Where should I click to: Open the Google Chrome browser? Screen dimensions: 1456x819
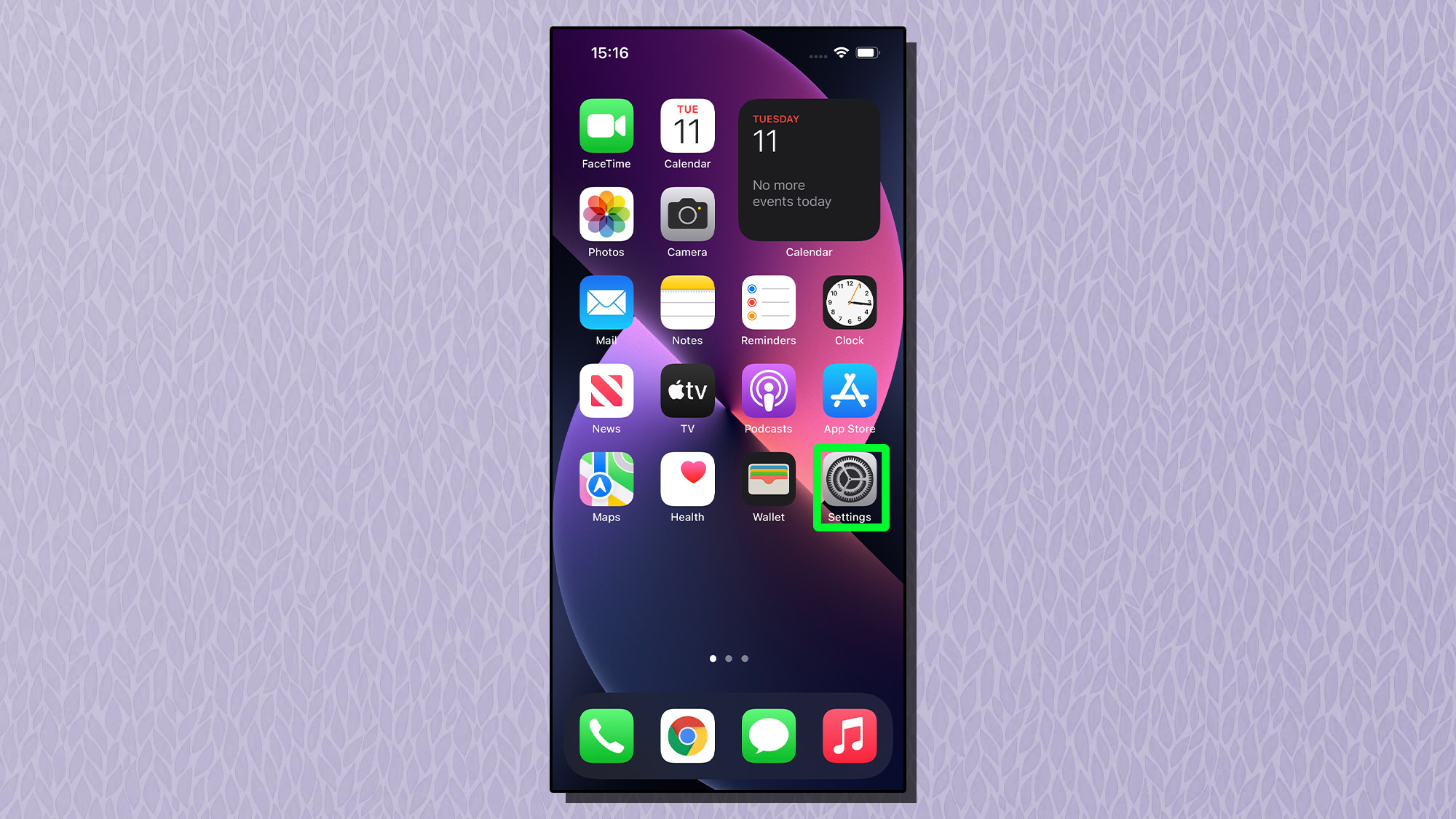[x=687, y=735]
